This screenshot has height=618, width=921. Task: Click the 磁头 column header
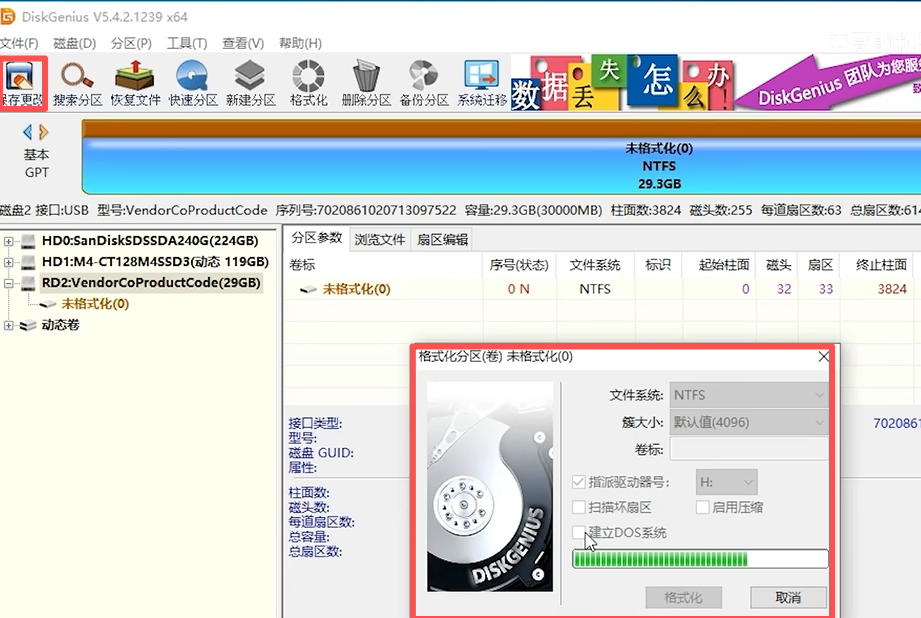coord(778,266)
